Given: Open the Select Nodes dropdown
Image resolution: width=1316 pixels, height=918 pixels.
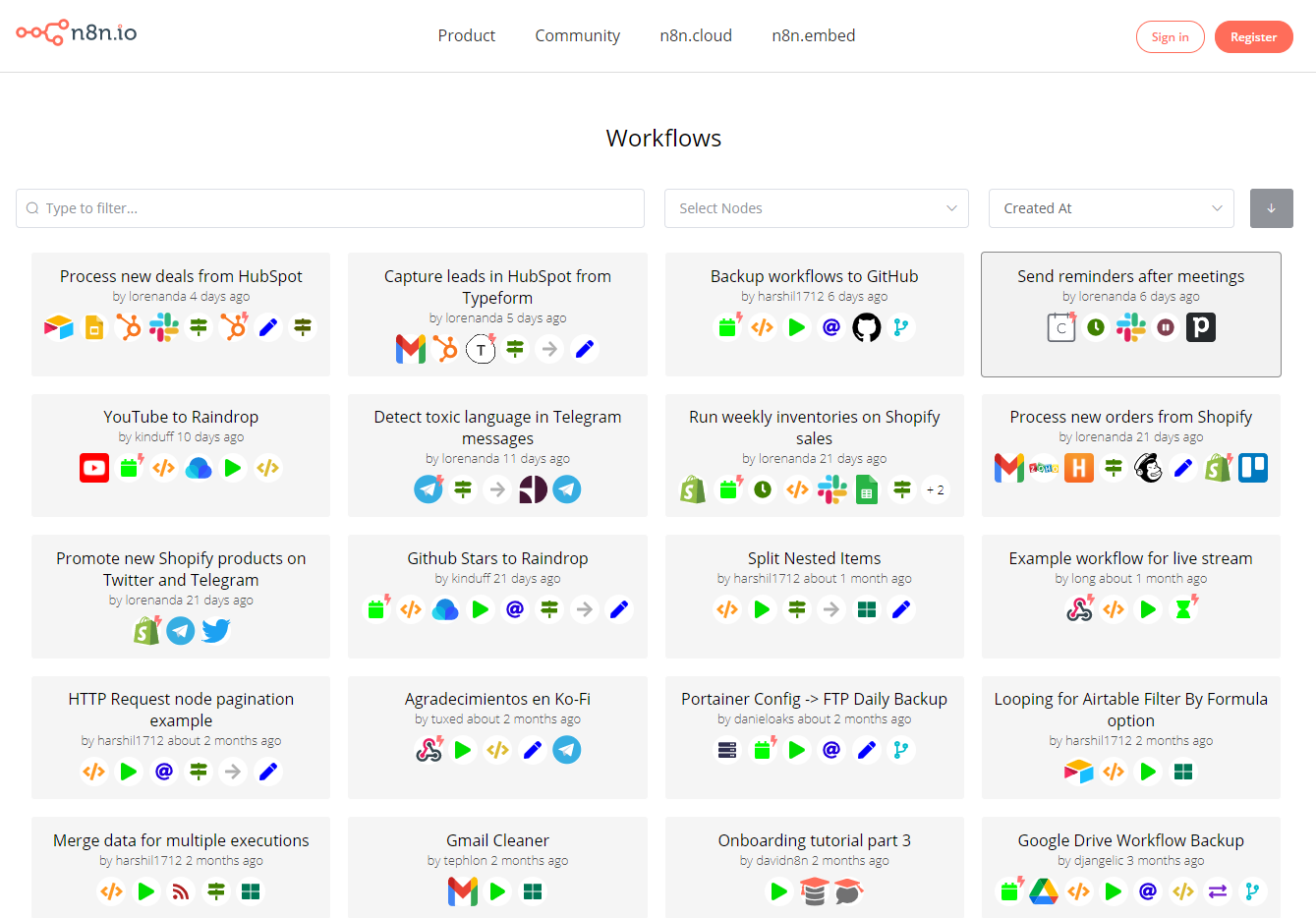Looking at the screenshot, I should point(817,208).
